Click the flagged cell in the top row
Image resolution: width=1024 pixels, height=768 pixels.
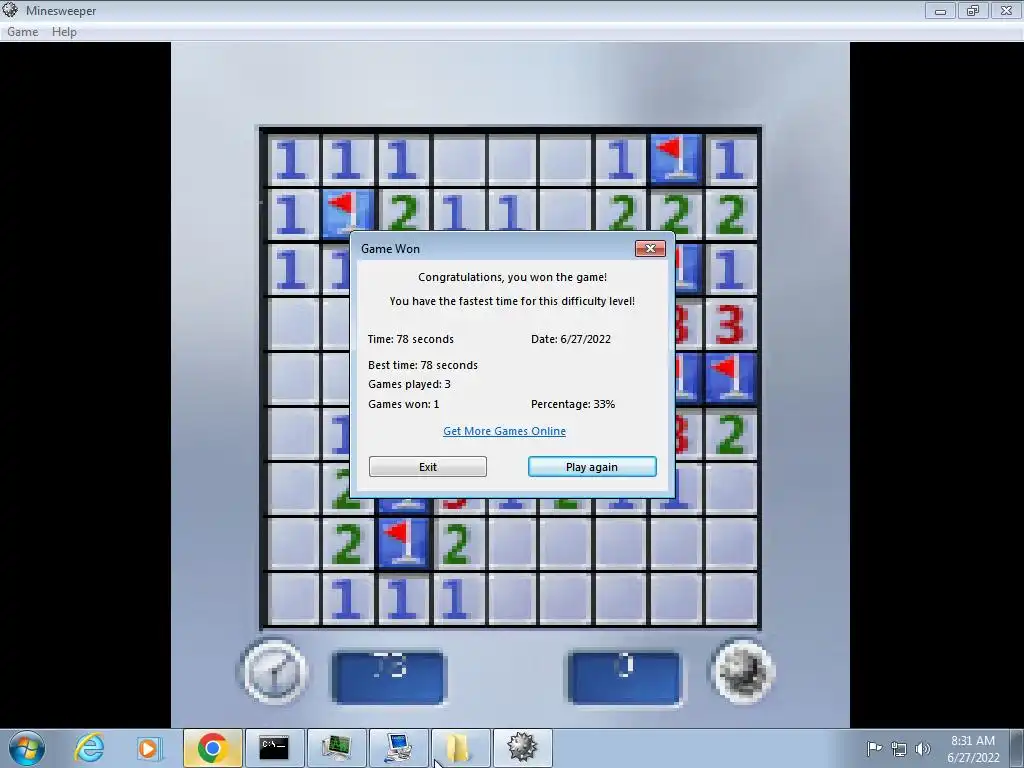click(676, 158)
